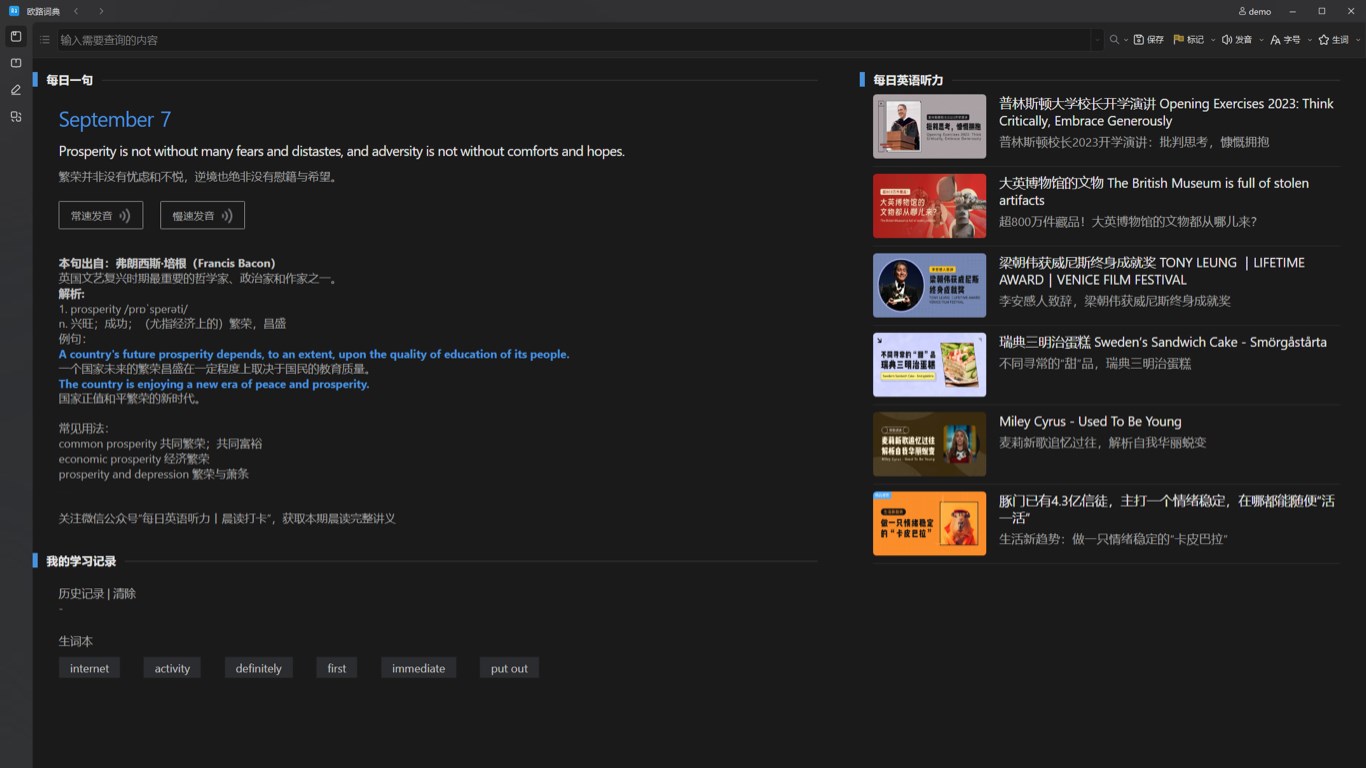Clear history via 清除 link
Screen dimensions: 1366x768
point(124,593)
